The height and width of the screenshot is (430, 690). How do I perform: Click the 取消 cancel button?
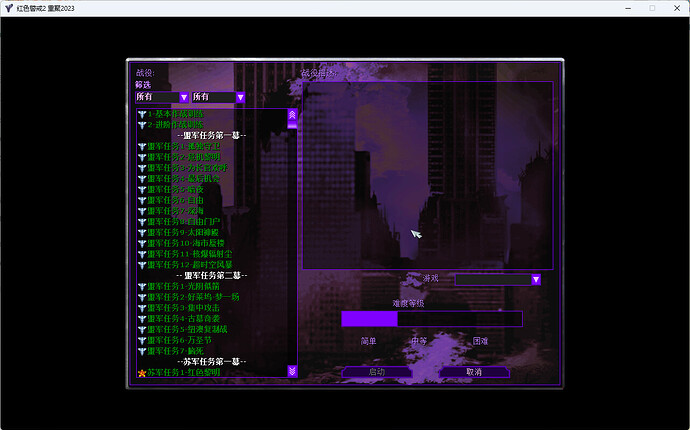pos(474,372)
